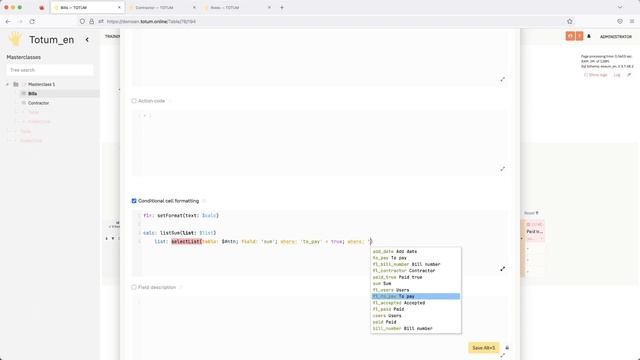Select 'bill_number Bill number' autocomplete entry
The width and height of the screenshot is (640, 360).
click(416, 328)
